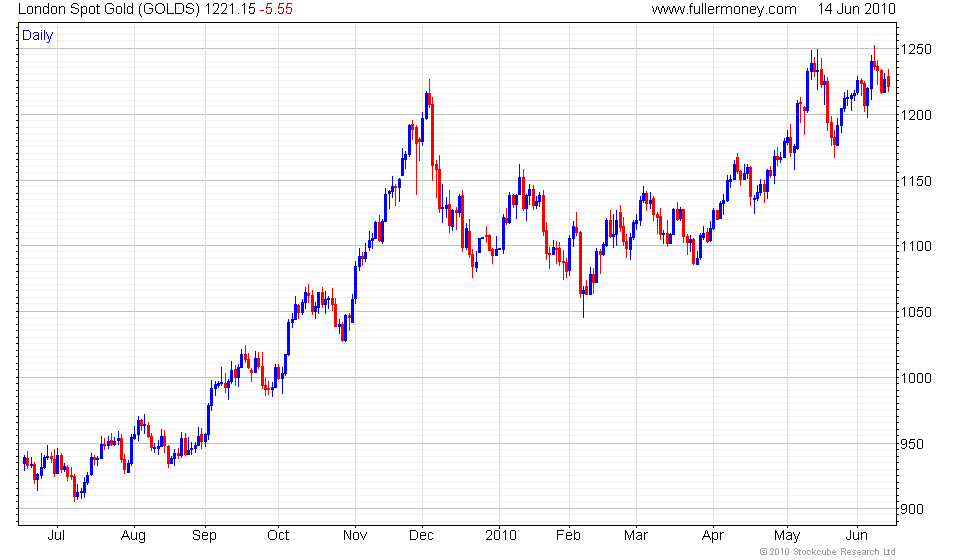Click the last red candlestick in June

pyautogui.click(x=889, y=81)
